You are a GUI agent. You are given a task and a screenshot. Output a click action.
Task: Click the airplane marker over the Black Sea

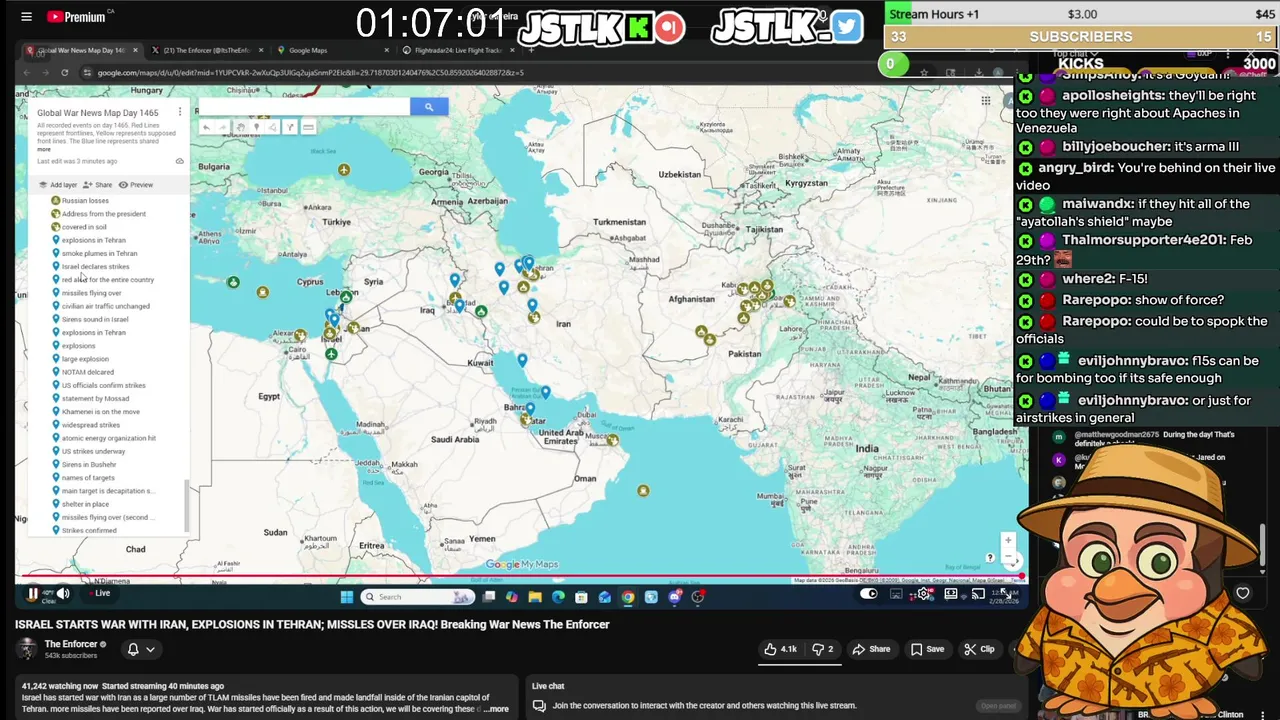pyautogui.click(x=344, y=170)
